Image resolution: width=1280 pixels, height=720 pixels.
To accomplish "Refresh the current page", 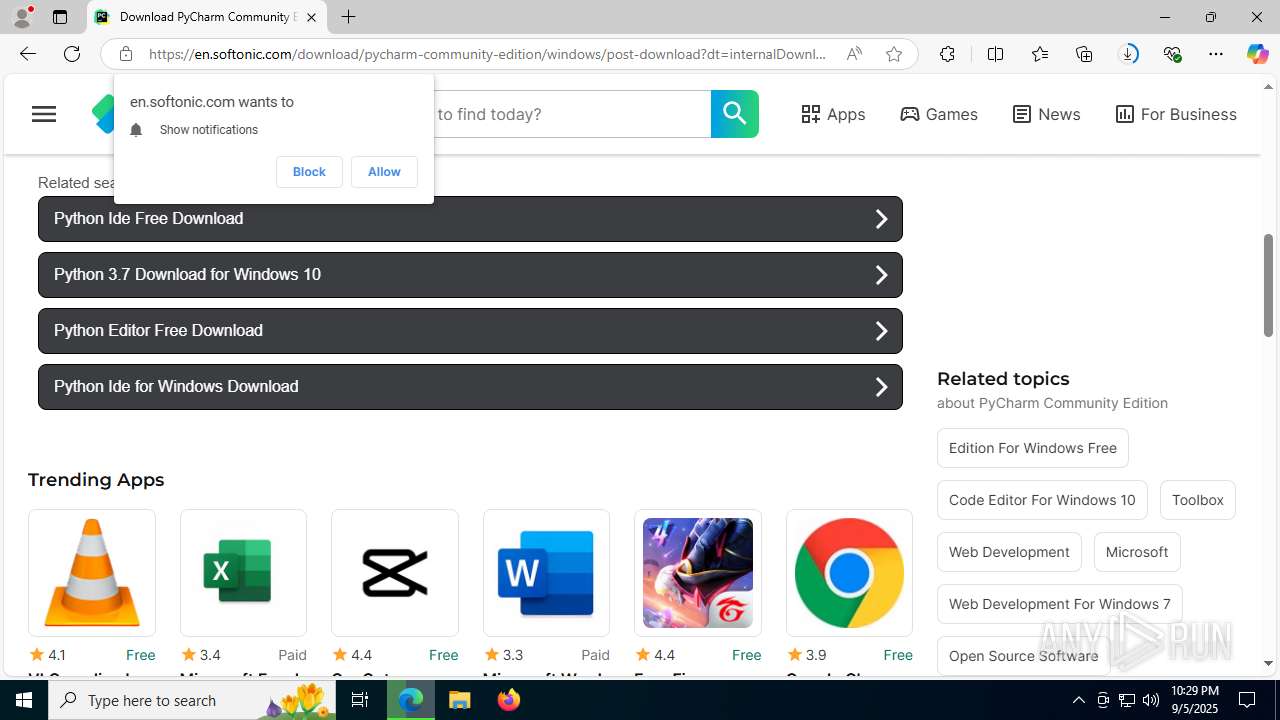I will click(72, 54).
